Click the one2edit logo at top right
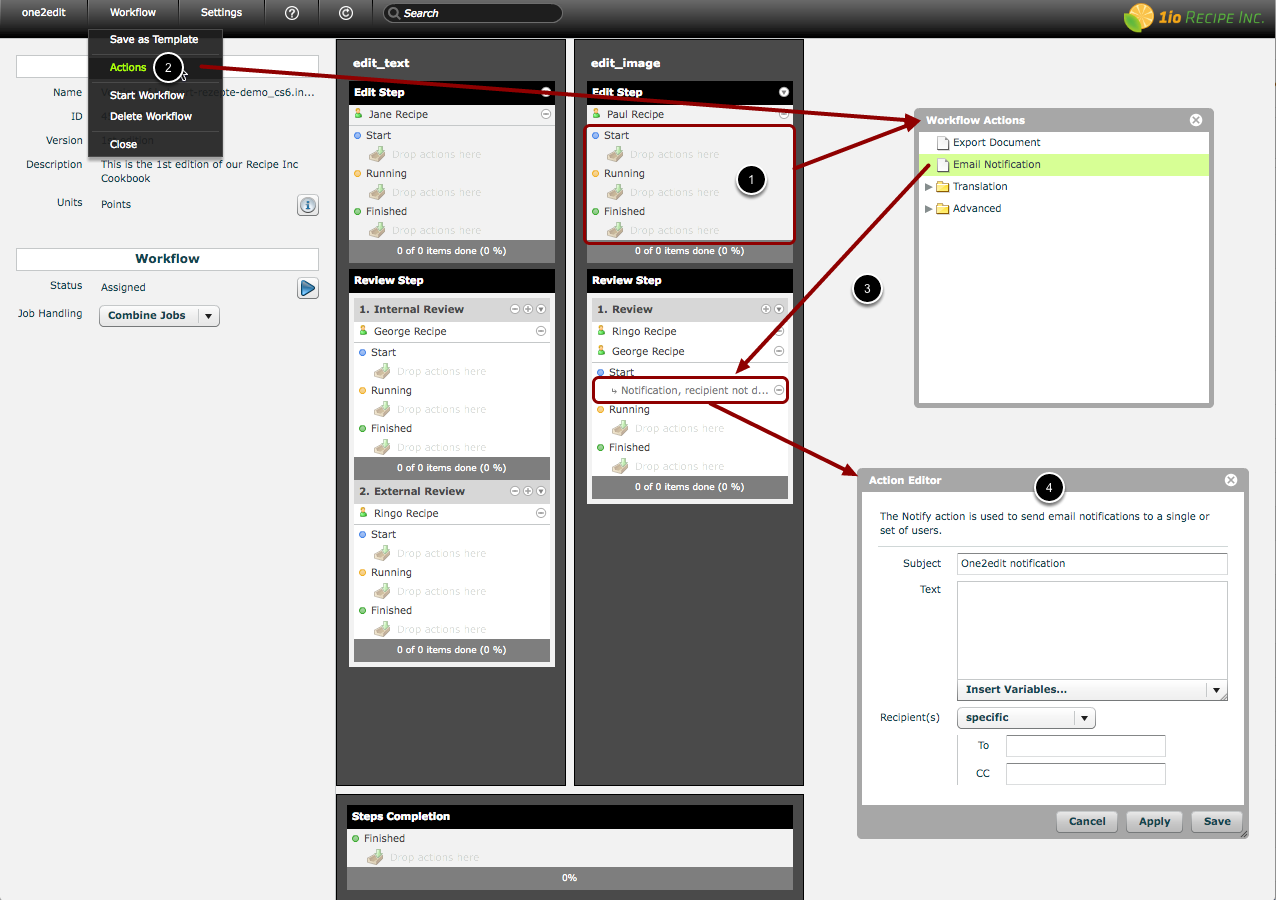 pyautogui.click(x=1194, y=18)
